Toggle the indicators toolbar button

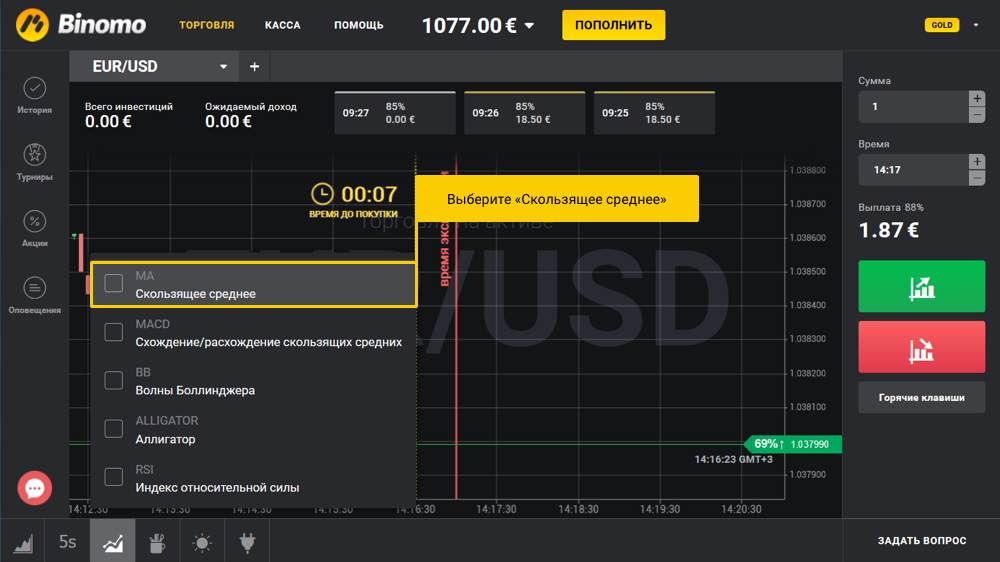[113, 542]
